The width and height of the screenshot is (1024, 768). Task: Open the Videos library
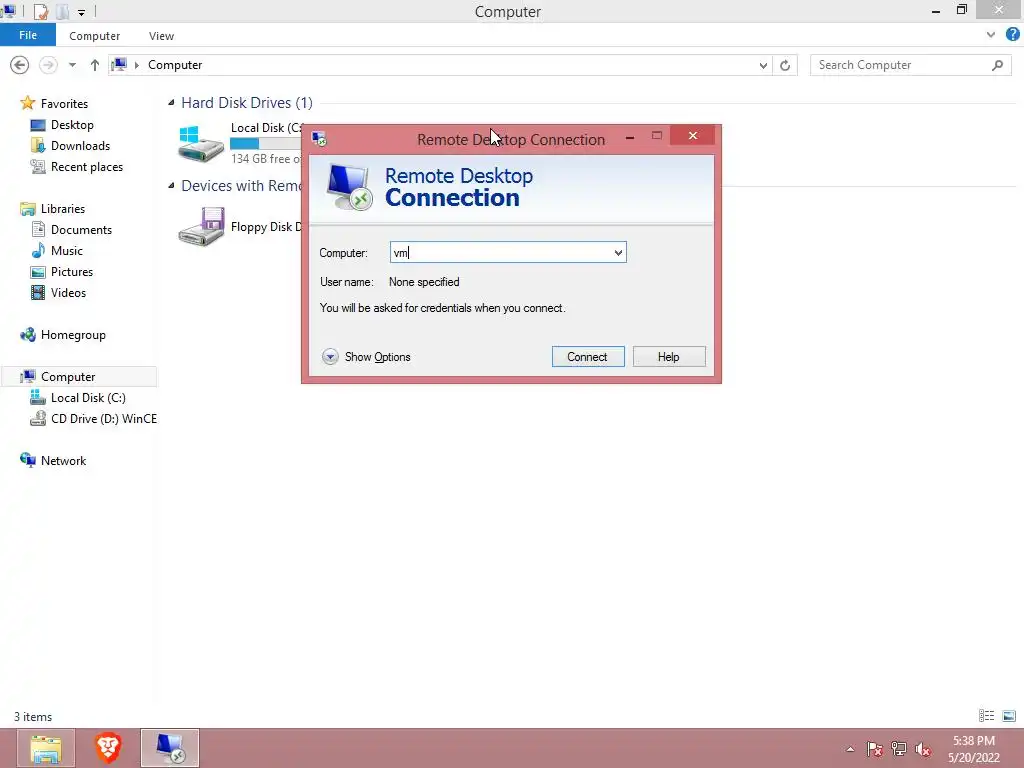click(x=68, y=293)
